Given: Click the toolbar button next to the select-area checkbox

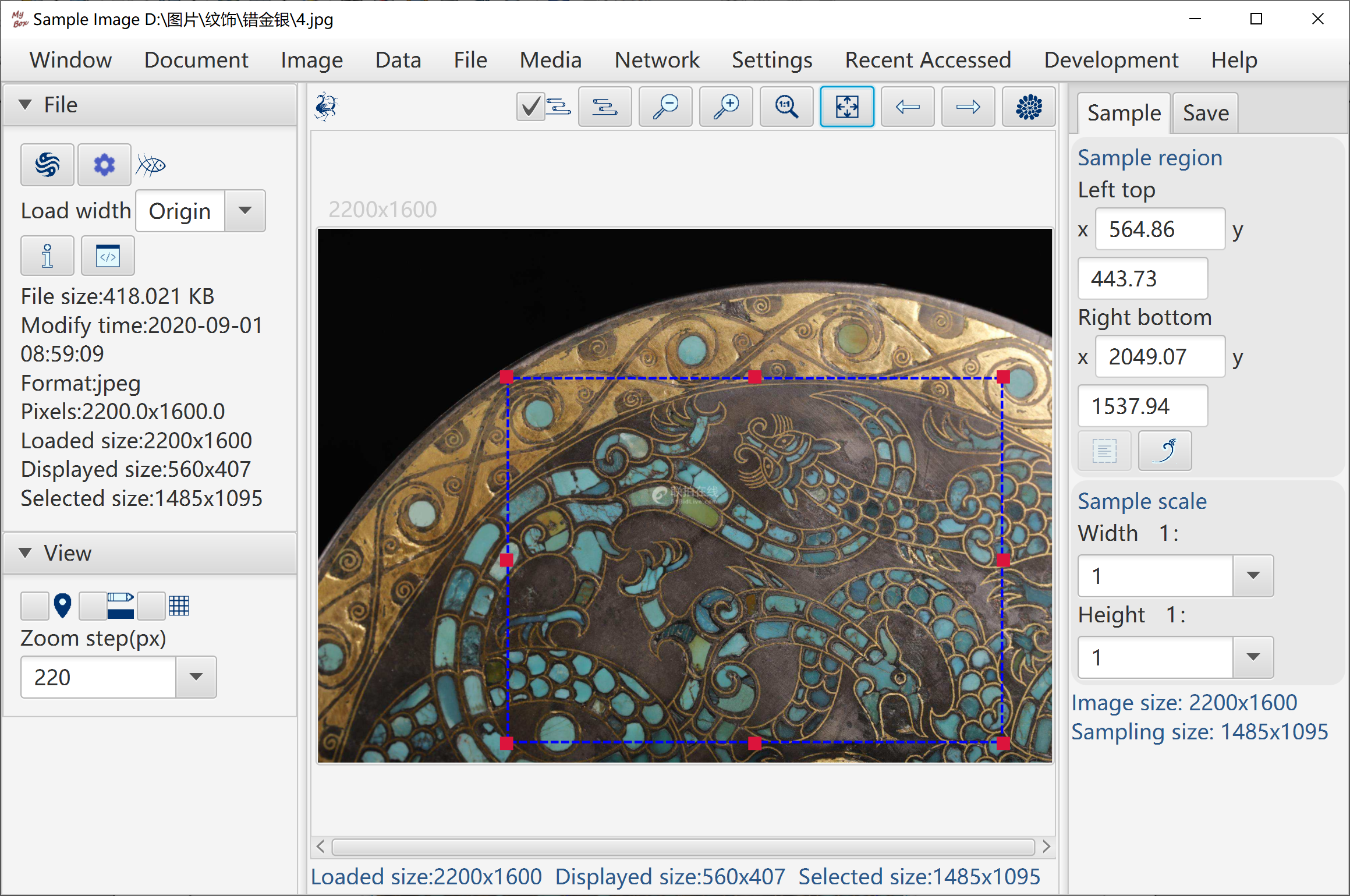Looking at the screenshot, I should coord(605,107).
